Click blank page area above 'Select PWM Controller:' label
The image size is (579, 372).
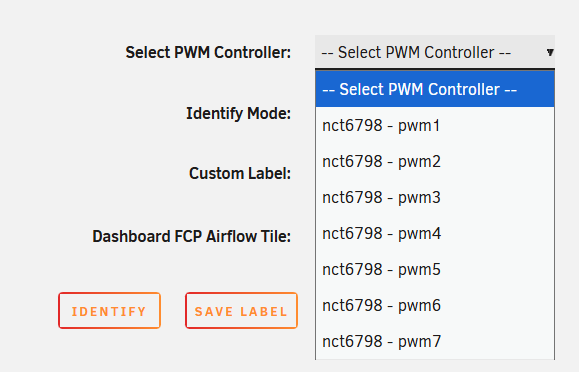click(208, 20)
